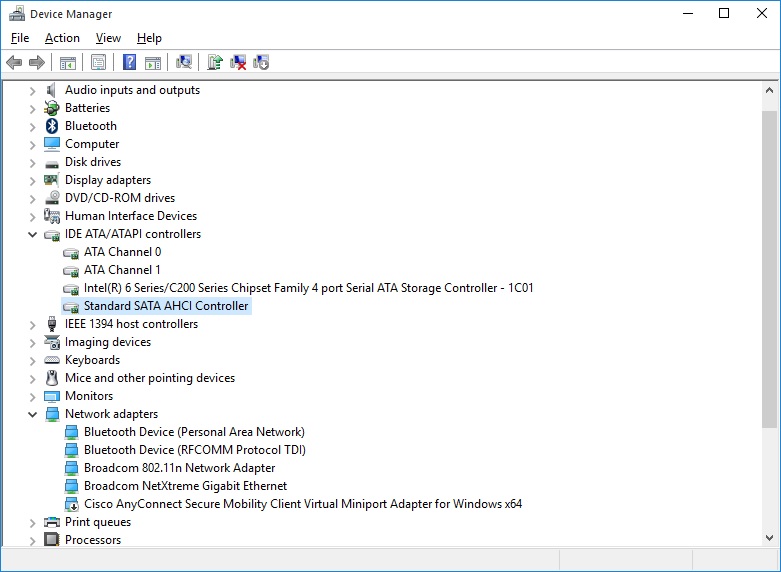The height and width of the screenshot is (572, 781).
Task: Select Intel 6 Series SATA Storage Controller
Action: point(308,288)
